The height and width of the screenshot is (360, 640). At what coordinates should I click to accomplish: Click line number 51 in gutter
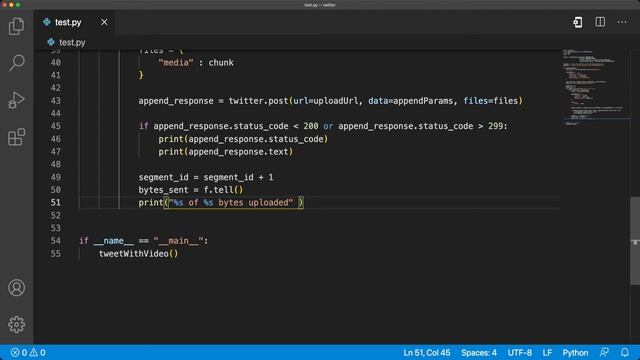point(56,202)
